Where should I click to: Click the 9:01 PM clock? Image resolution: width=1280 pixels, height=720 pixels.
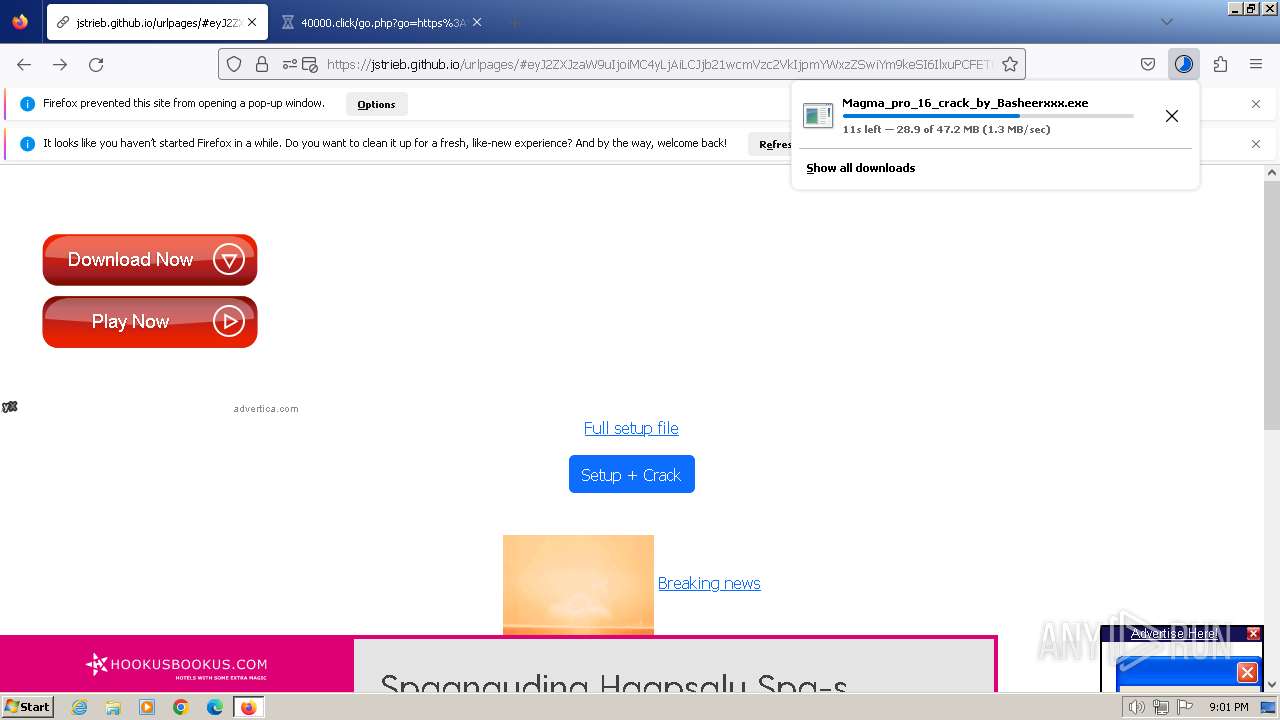1228,707
